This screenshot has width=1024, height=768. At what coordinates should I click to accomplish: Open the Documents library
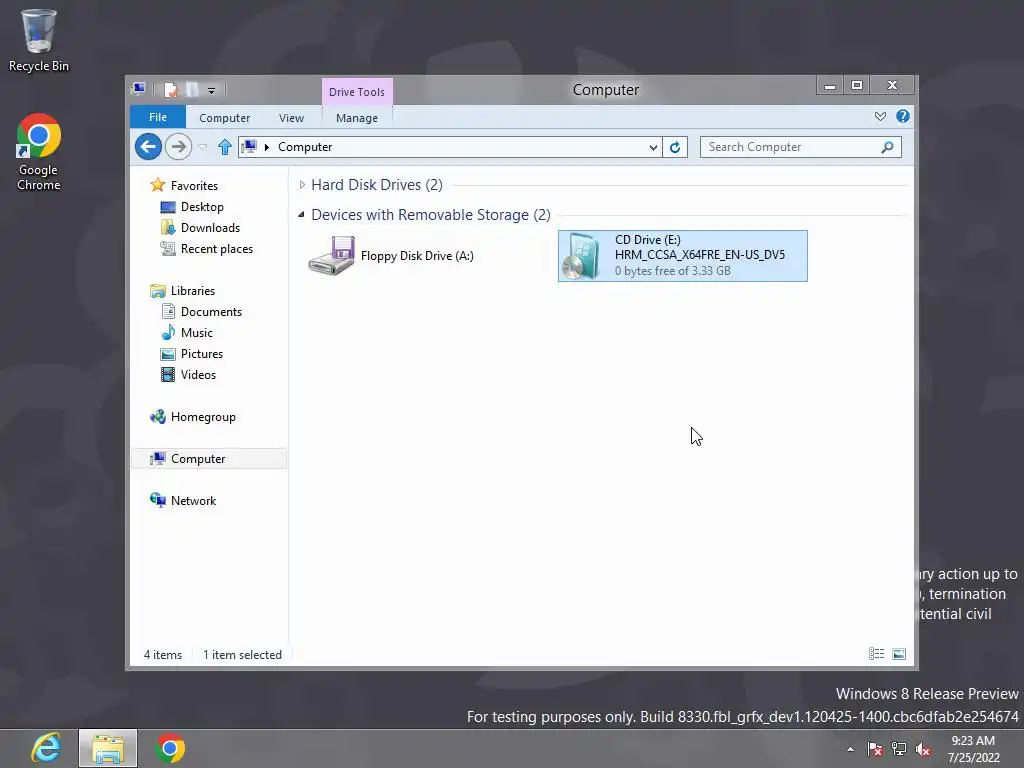coord(211,312)
